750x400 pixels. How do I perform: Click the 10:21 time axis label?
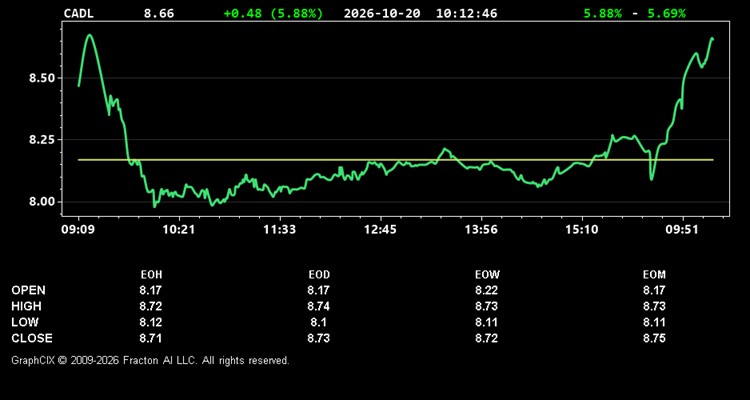(178, 230)
